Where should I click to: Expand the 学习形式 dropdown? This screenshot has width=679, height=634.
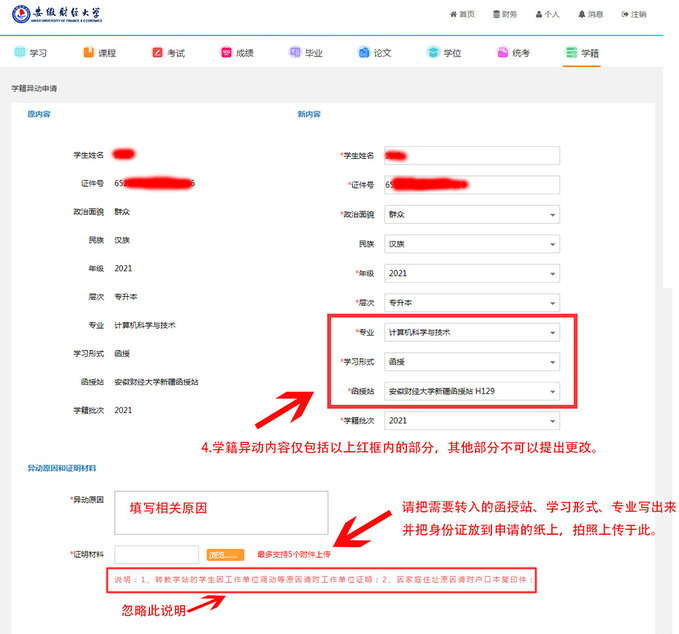click(x=472, y=362)
